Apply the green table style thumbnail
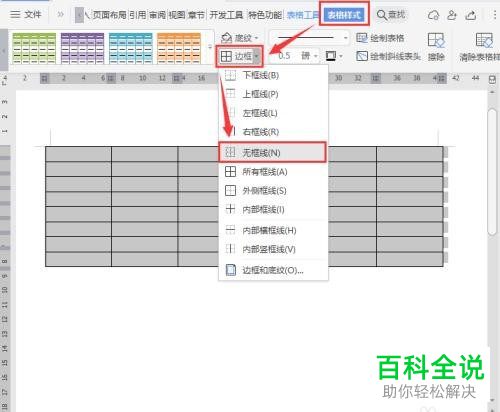The height and width of the screenshot is (412, 500). coord(34,48)
